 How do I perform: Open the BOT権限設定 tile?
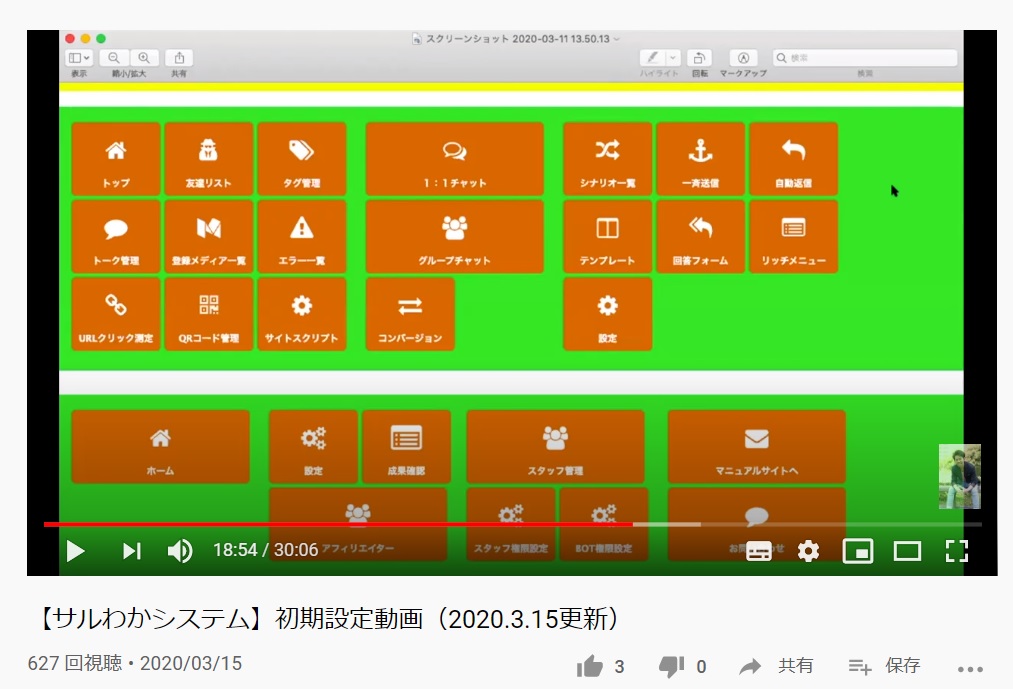coord(604,524)
